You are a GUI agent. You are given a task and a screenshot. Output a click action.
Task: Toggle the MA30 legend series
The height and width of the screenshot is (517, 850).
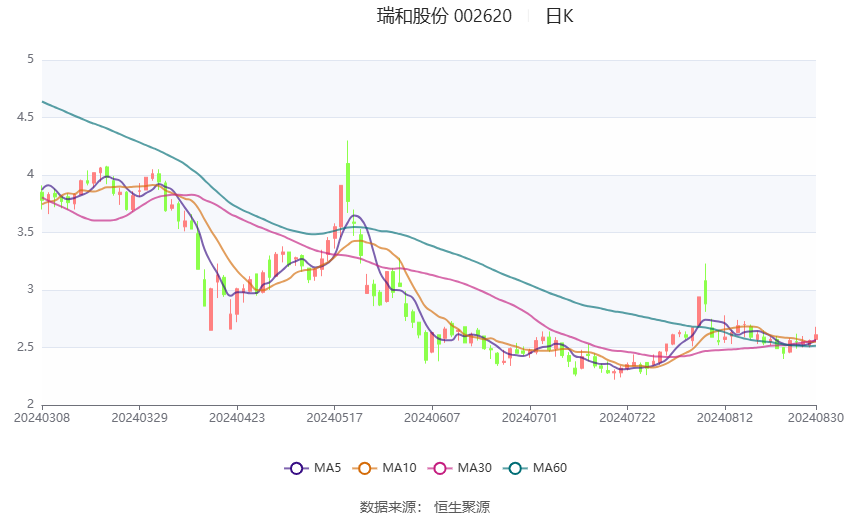point(460,468)
